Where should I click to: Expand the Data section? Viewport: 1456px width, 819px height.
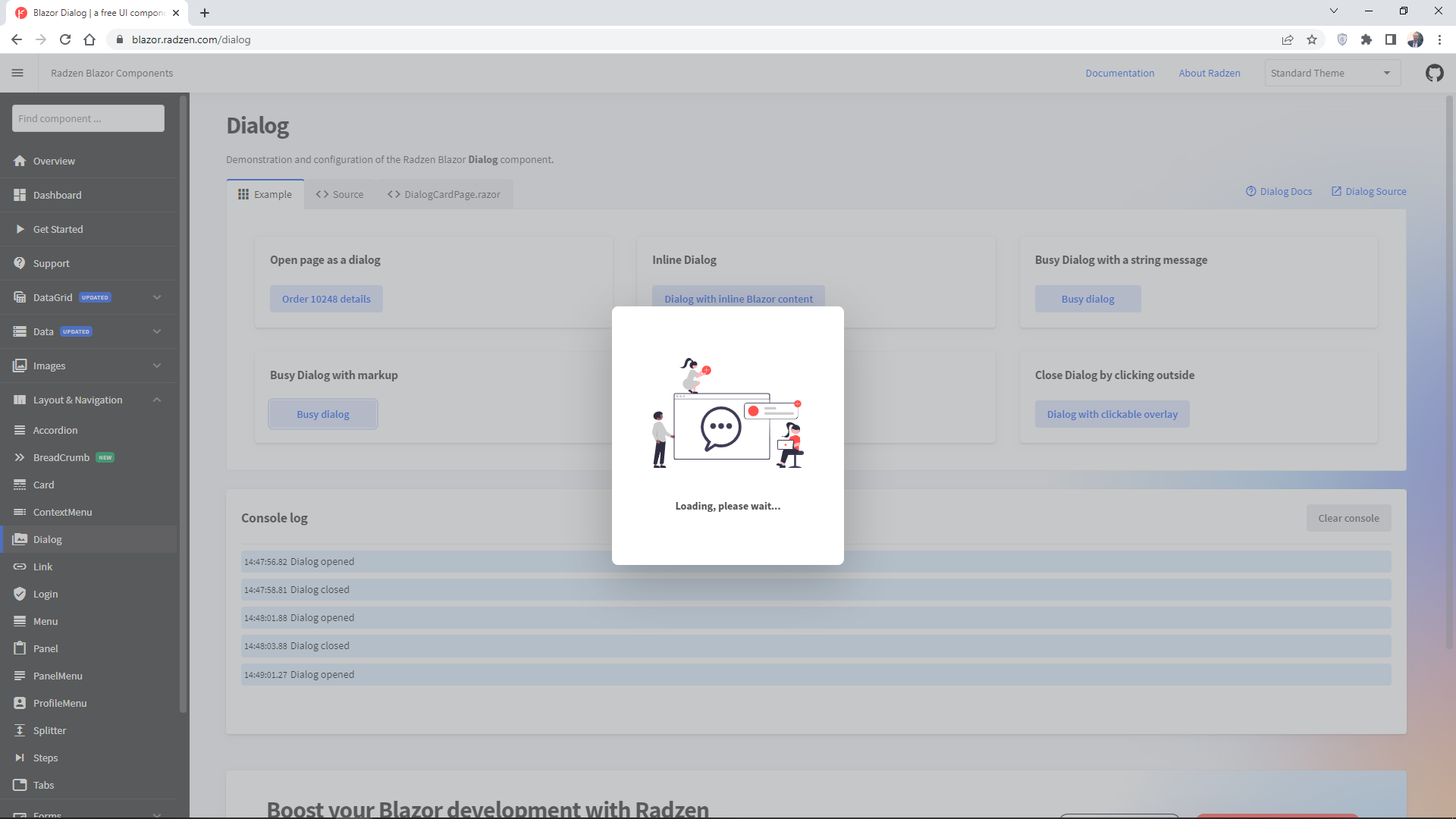point(157,331)
